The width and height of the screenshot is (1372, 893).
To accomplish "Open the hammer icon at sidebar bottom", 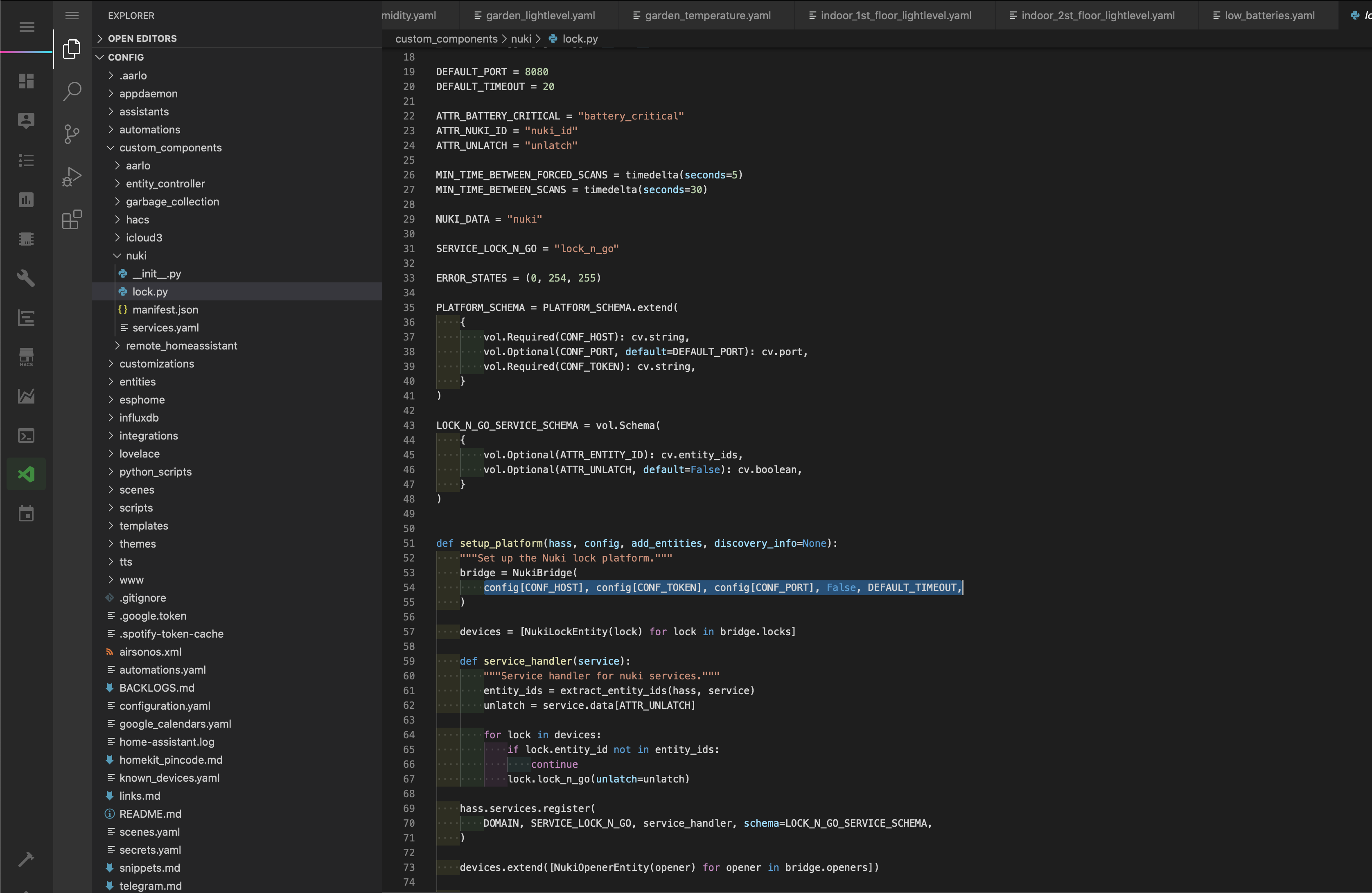I will click(27, 859).
